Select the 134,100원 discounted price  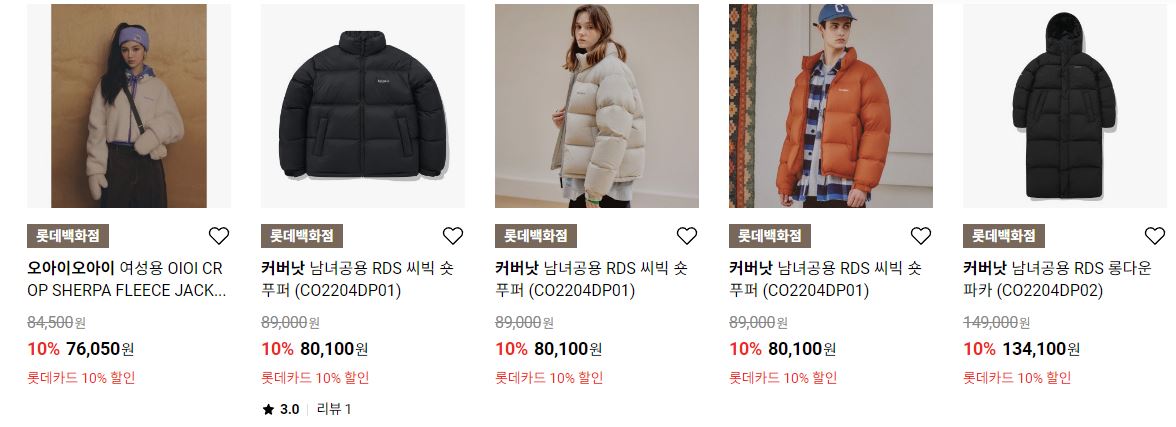(1040, 349)
